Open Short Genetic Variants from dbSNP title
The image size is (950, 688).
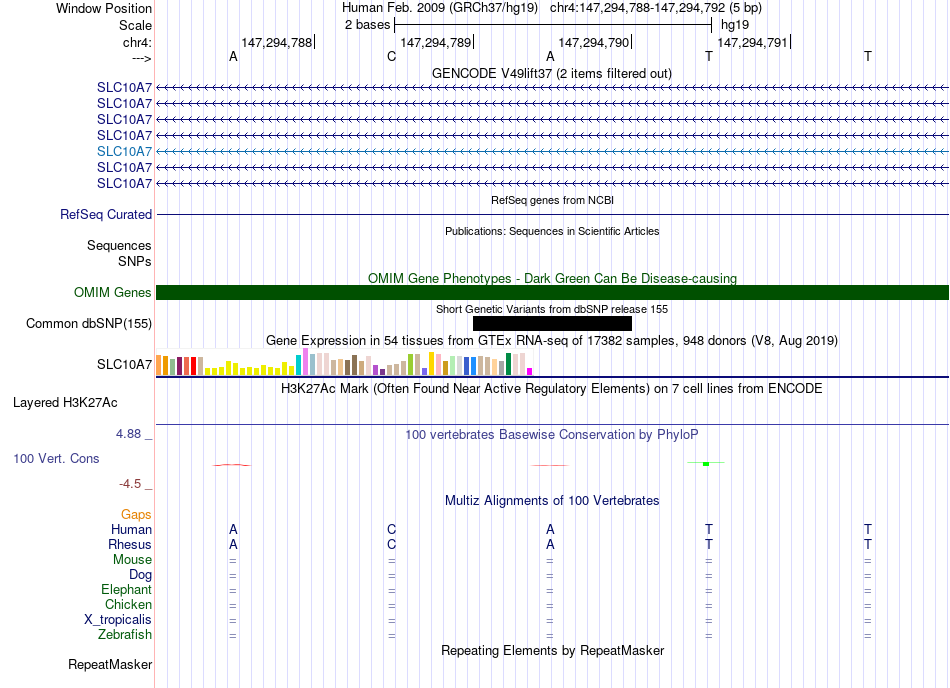pos(552,309)
